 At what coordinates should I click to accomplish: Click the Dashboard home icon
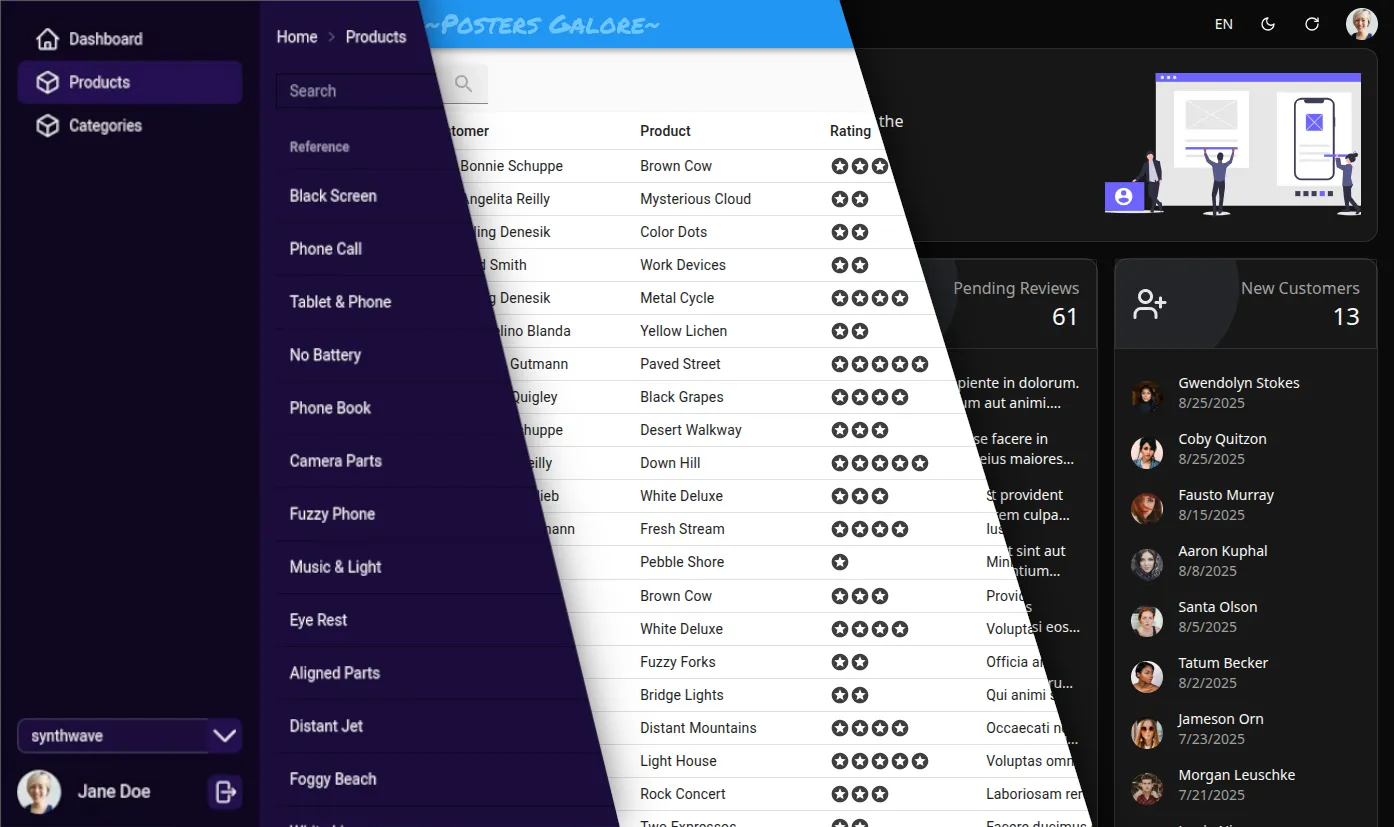47,39
